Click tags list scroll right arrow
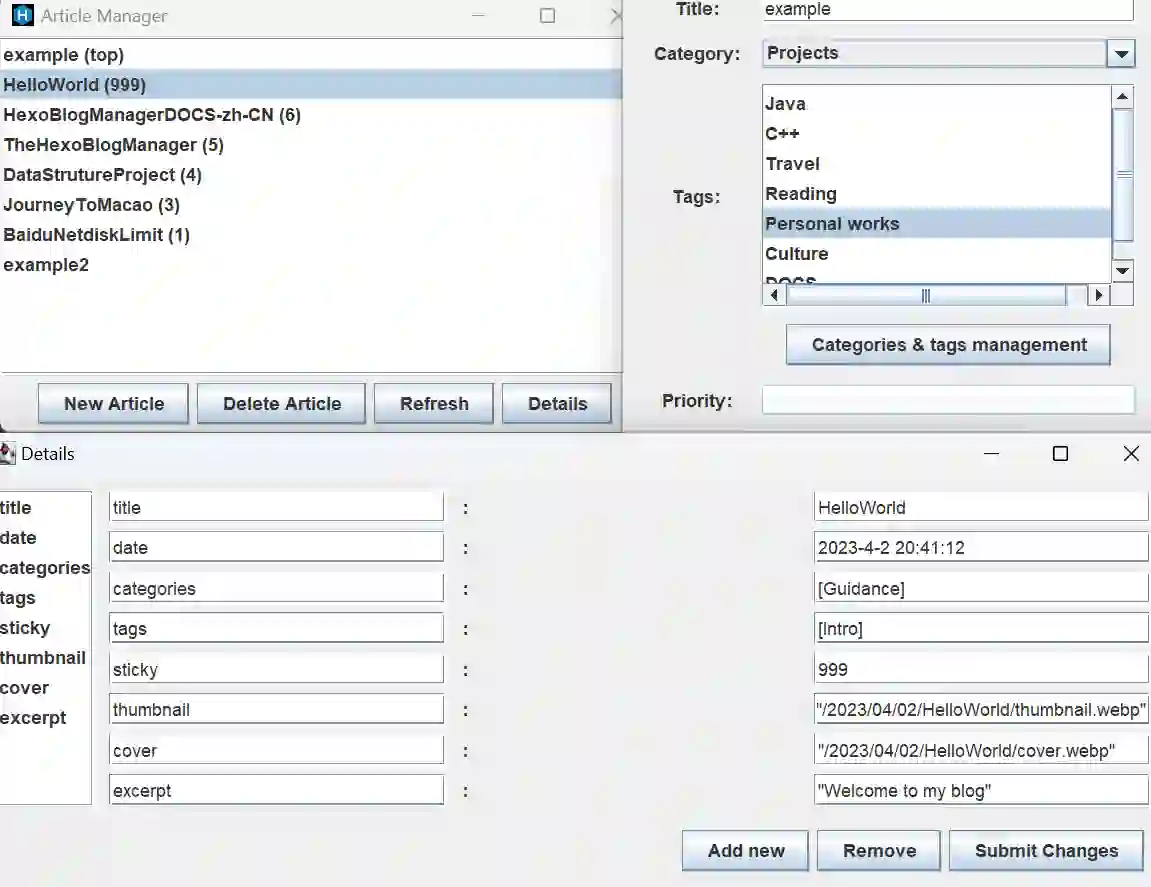This screenshot has height=887, width=1151. [x=1099, y=295]
